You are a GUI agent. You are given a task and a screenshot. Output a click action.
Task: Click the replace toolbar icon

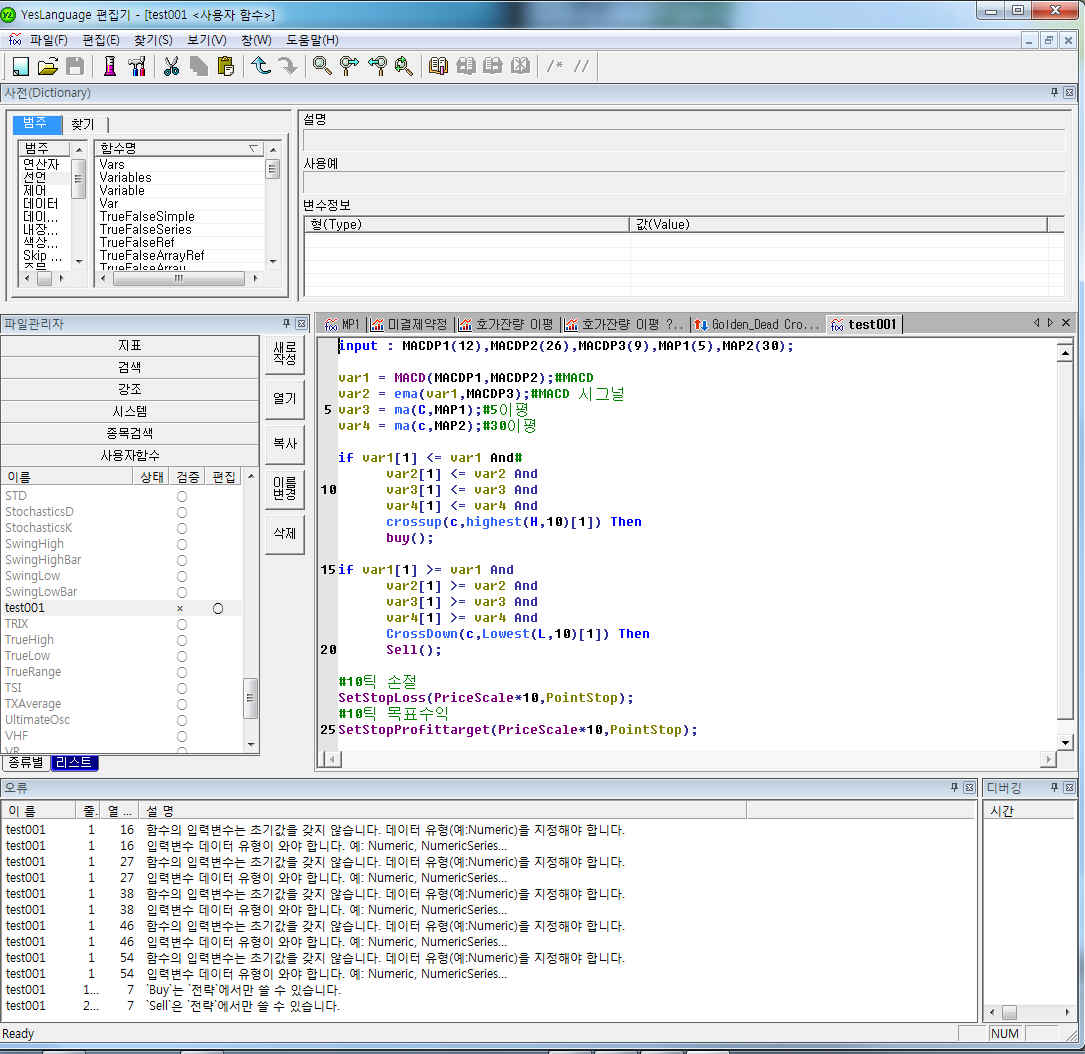tap(404, 66)
